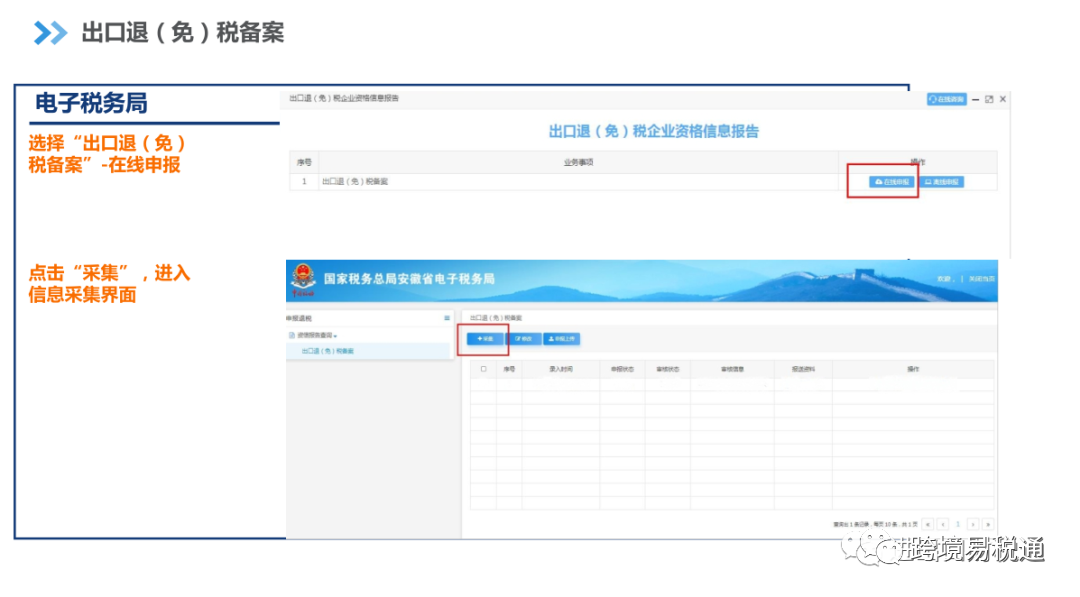Click page number 1 in pagination
1080x597 pixels.
point(957,523)
